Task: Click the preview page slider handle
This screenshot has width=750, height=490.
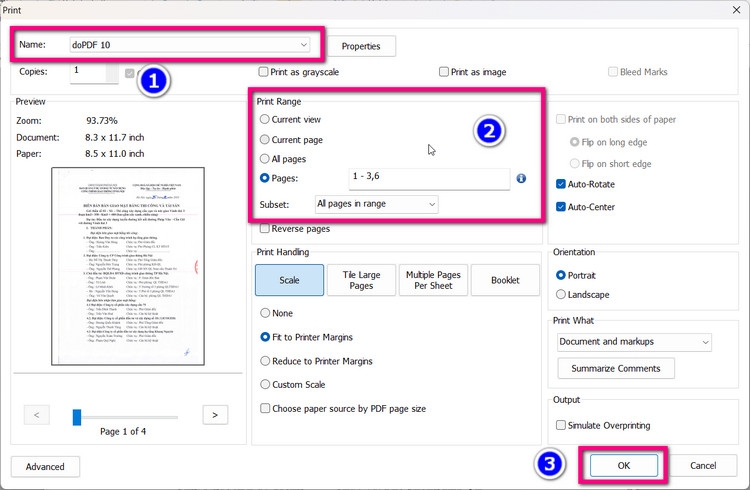Action: [x=77, y=417]
